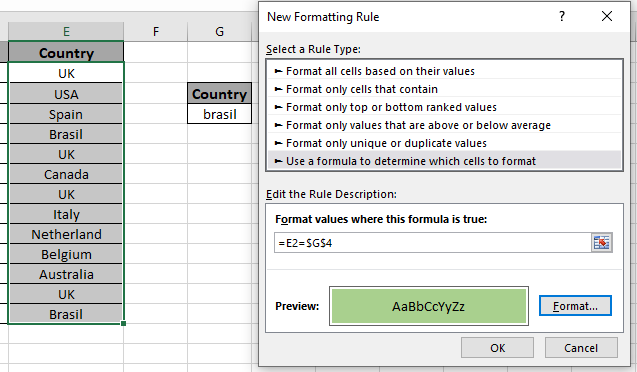Screen dimensions: 637x372
Task: Select column E header
Action: pos(66,31)
